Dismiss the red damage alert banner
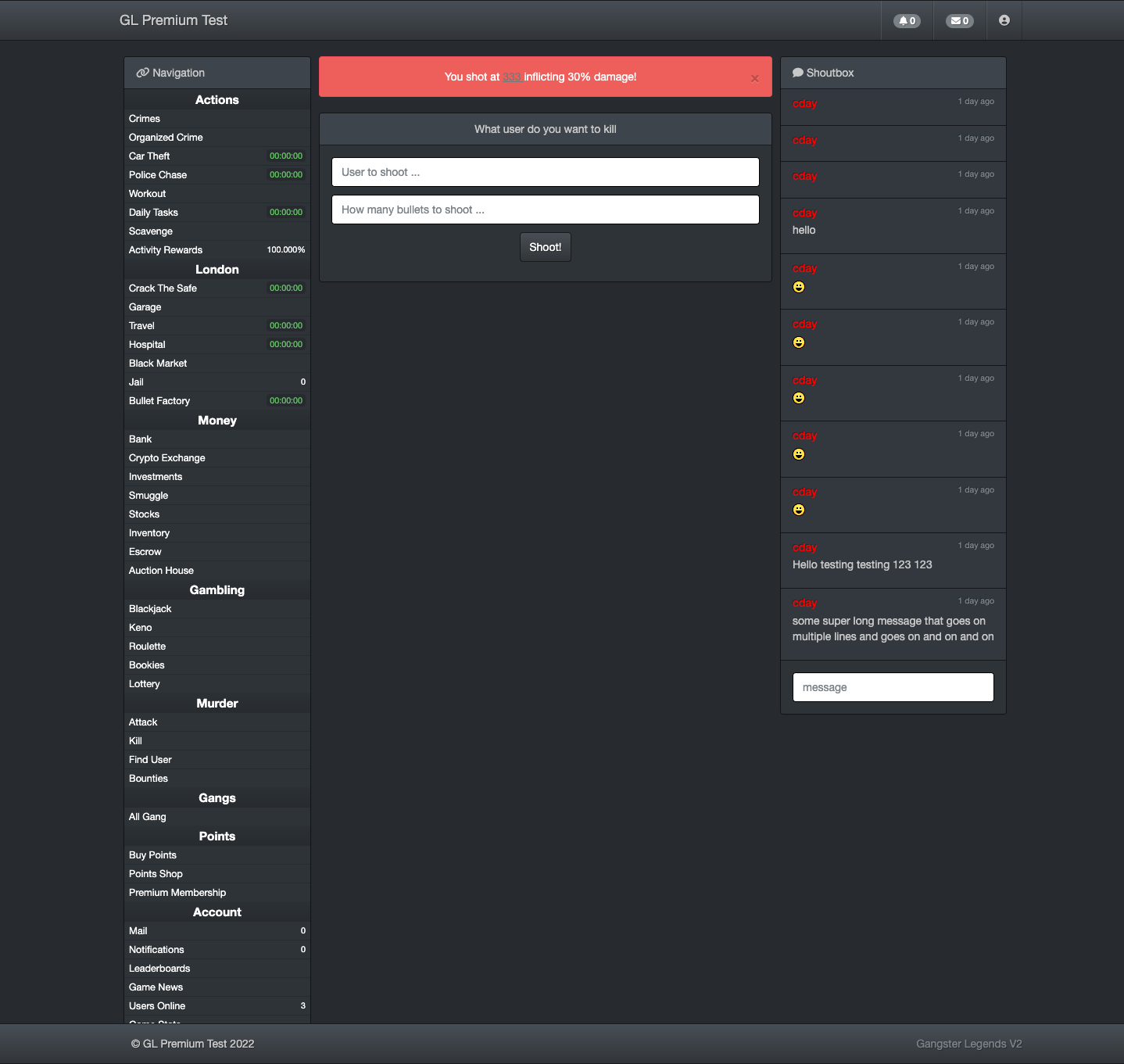Screen dimensions: 1124x1064 (x=754, y=78)
